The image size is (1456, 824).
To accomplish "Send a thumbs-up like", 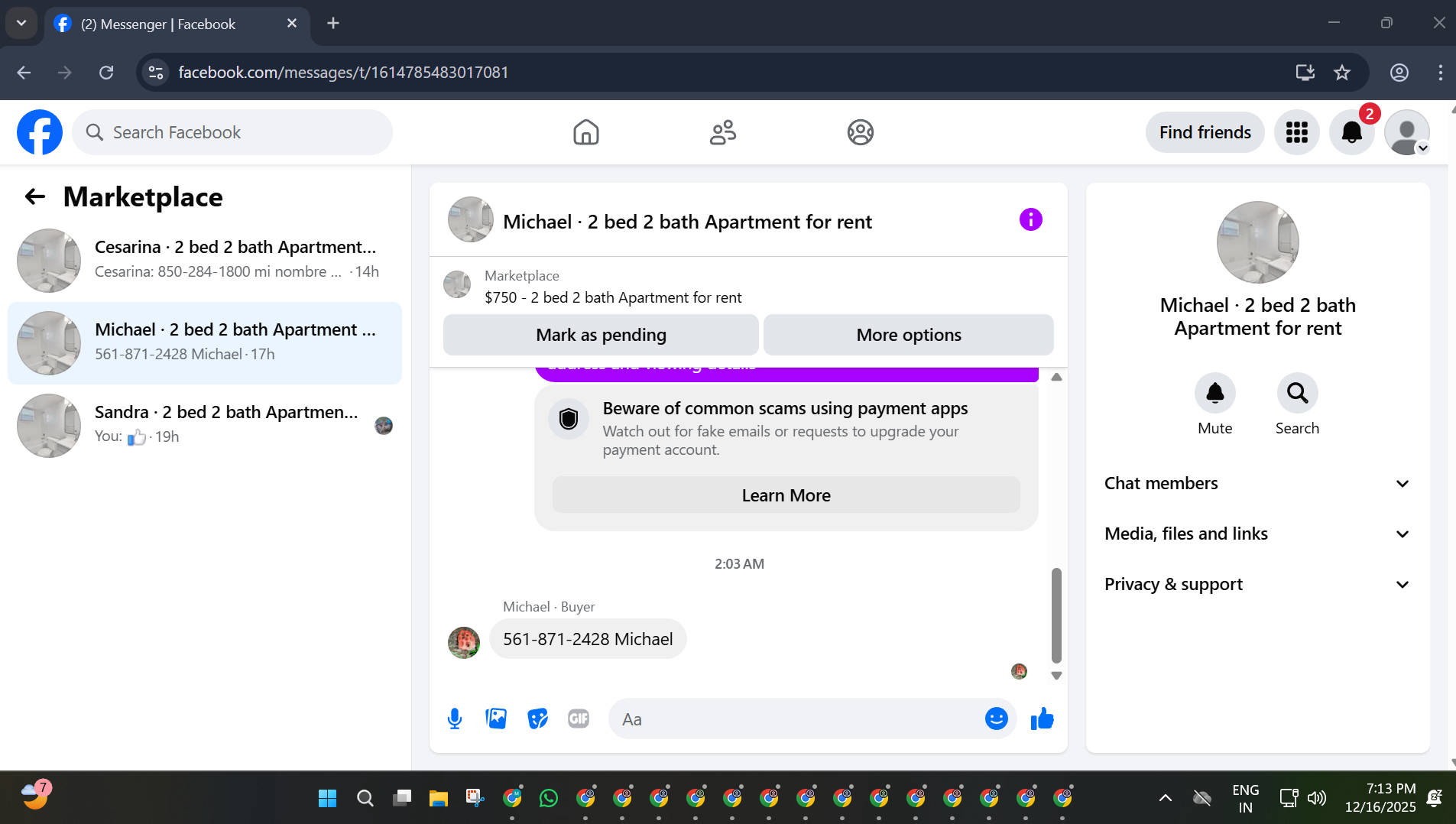I will pos(1043,719).
